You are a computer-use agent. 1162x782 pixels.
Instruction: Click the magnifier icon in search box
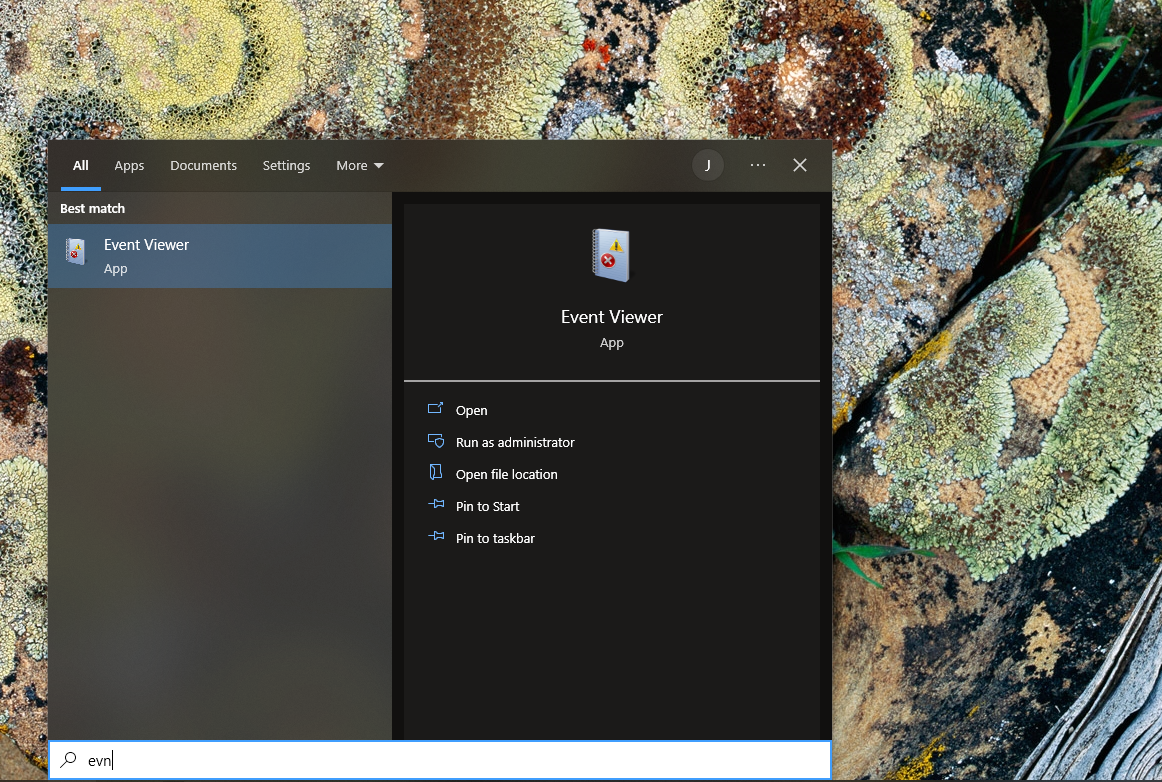point(68,759)
